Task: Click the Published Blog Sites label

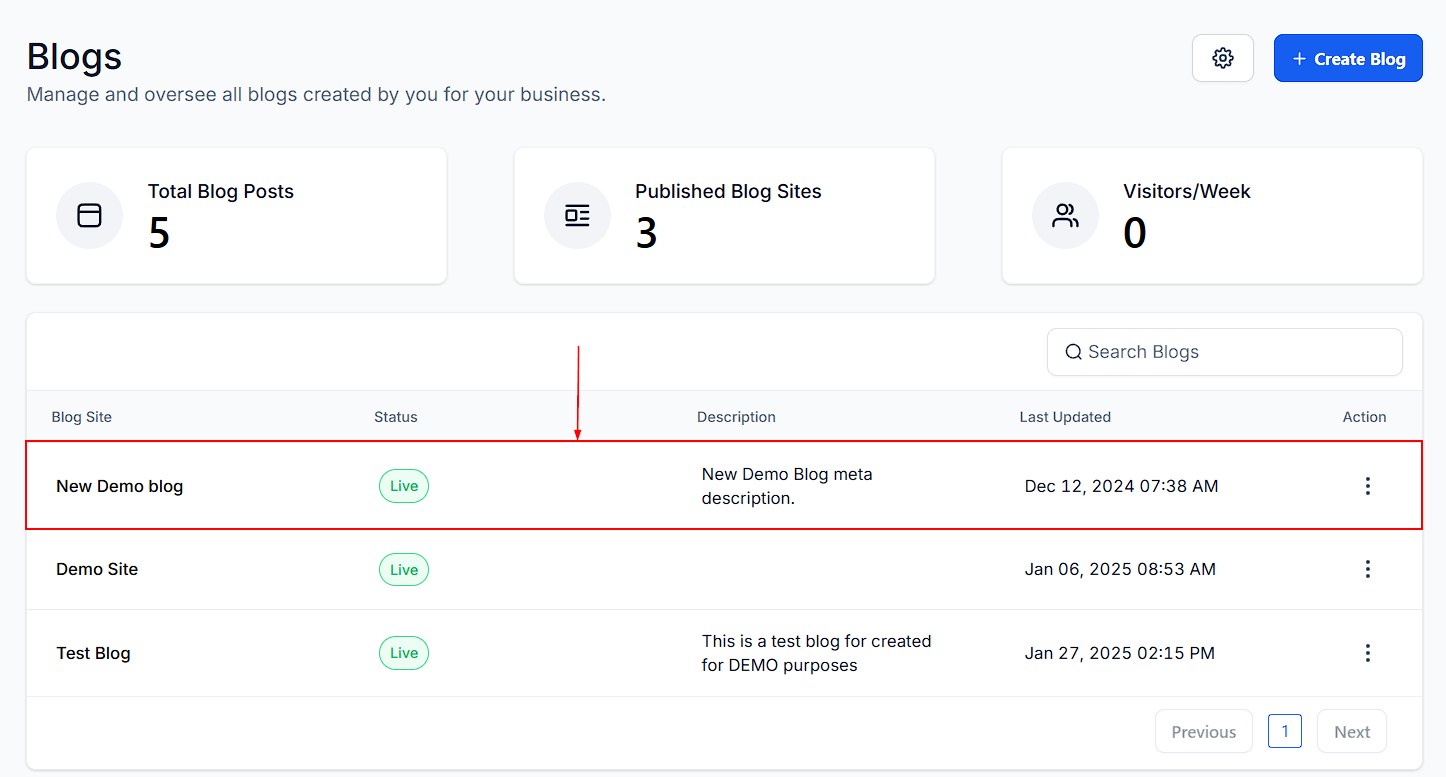Action: click(x=728, y=191)
